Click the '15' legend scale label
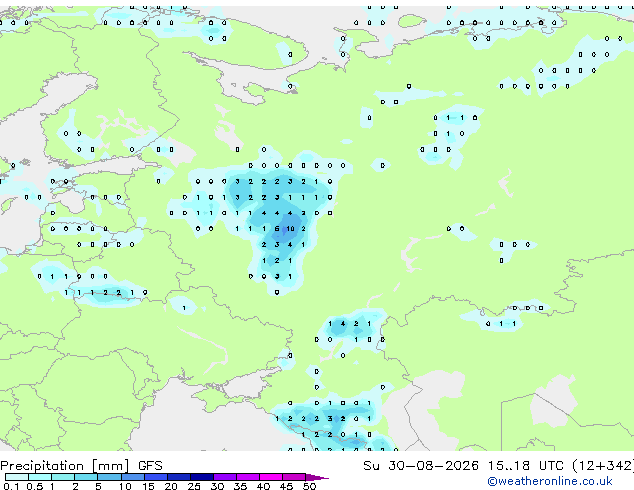Image resolution: width=634 pixels, height=490 pixels. point(148,486)
